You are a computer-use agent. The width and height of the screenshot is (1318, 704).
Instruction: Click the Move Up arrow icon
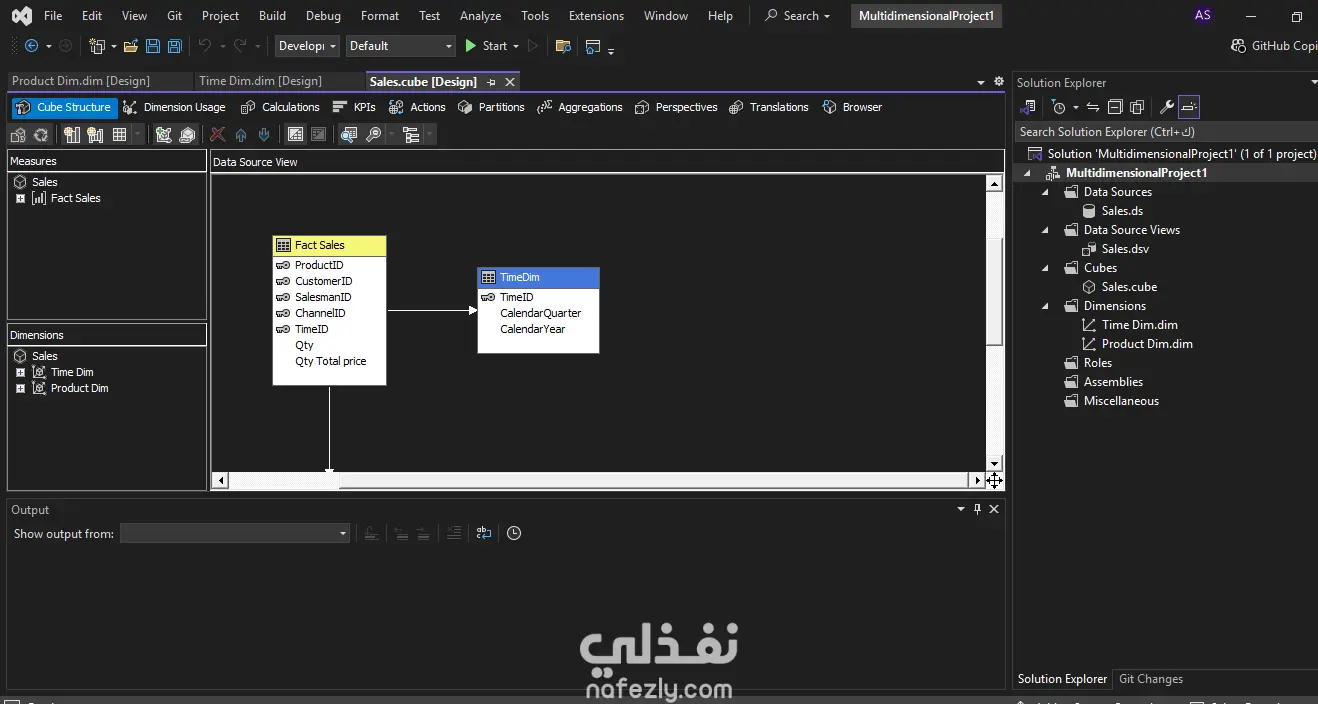[241, 134]
